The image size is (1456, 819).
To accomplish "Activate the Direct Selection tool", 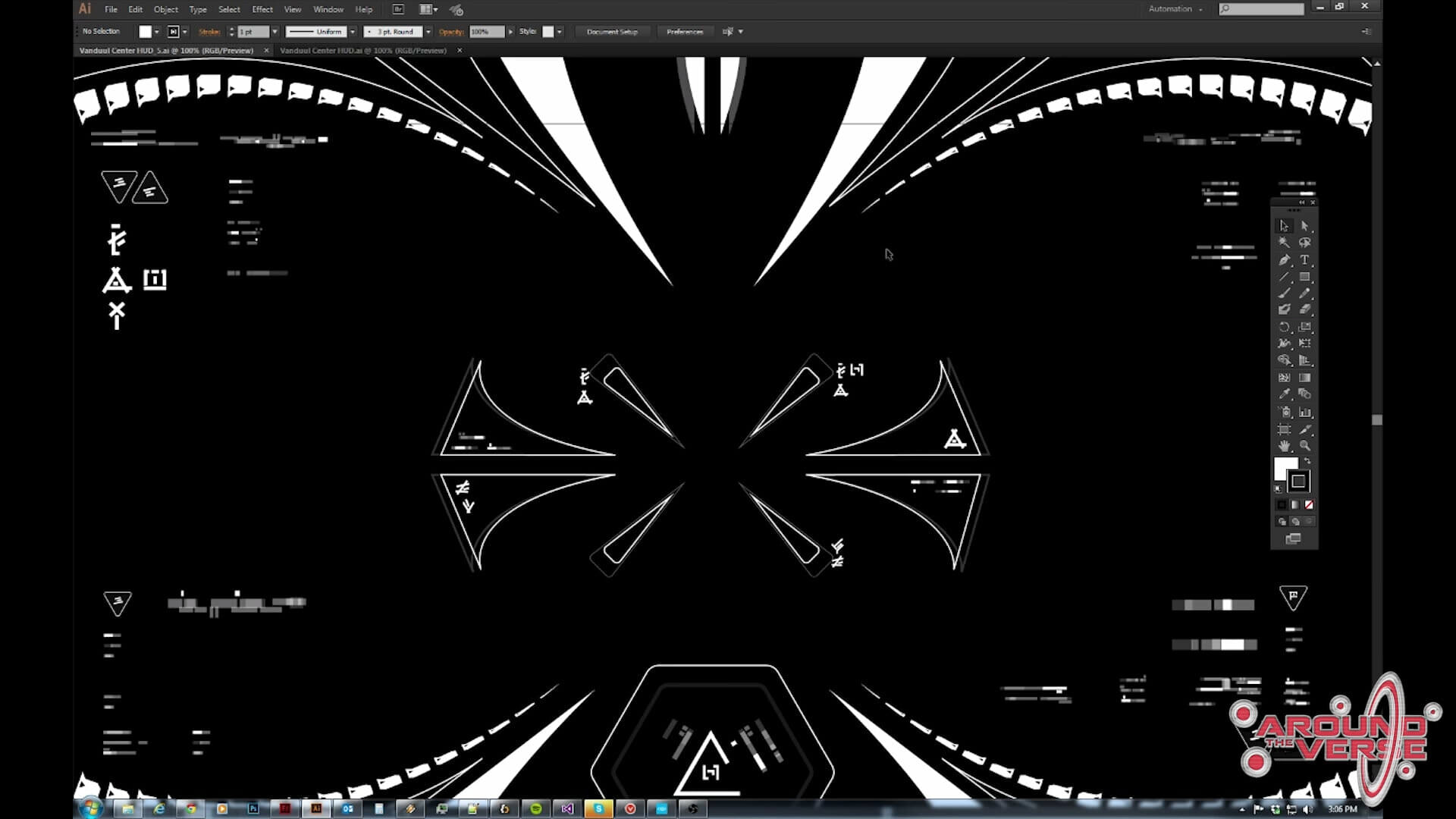I will [1304, 226].
